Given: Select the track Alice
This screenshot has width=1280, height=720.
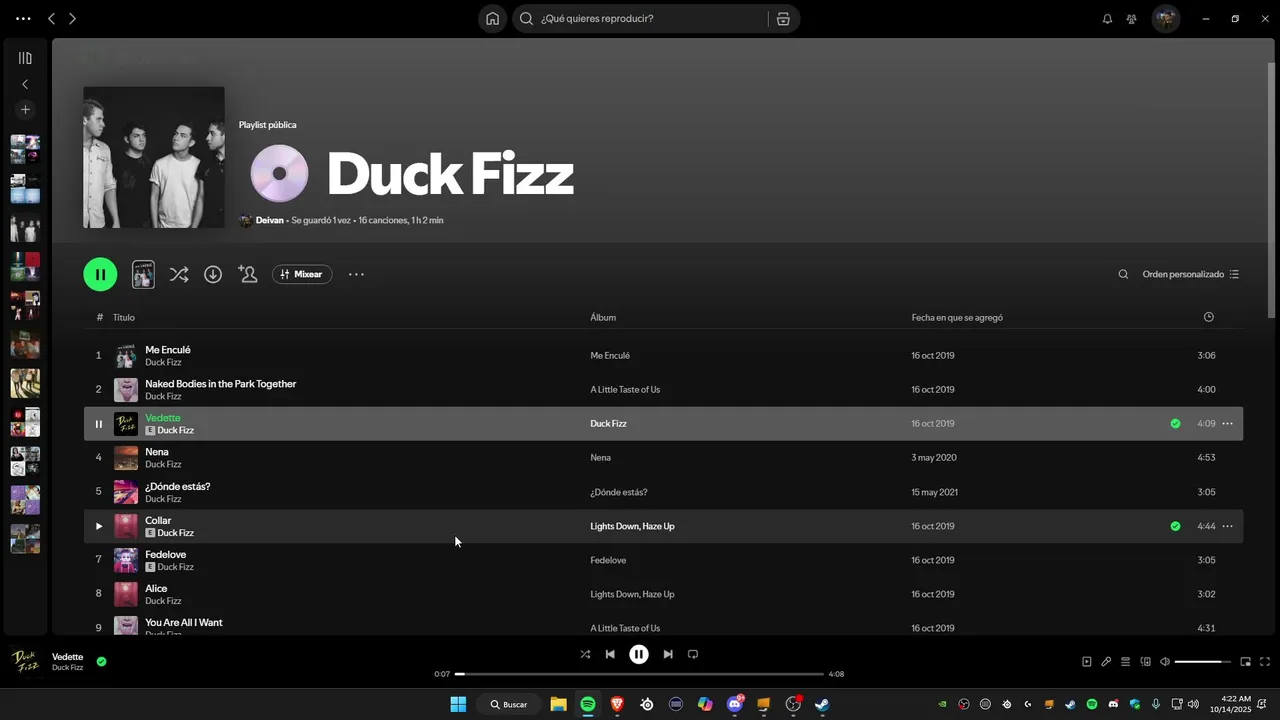Looking at the screenshot, I should coord(156,589).
